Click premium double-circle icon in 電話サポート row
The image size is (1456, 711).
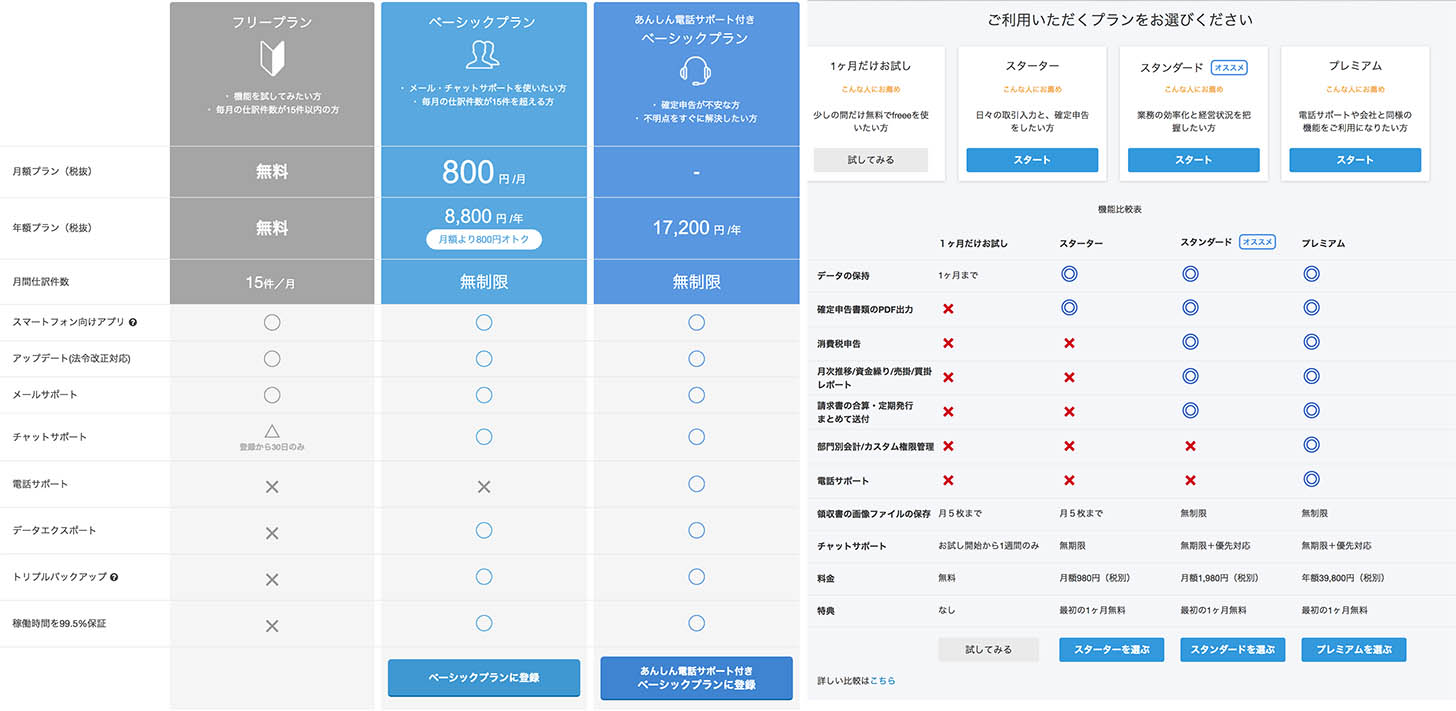[x=1311, y=480]
